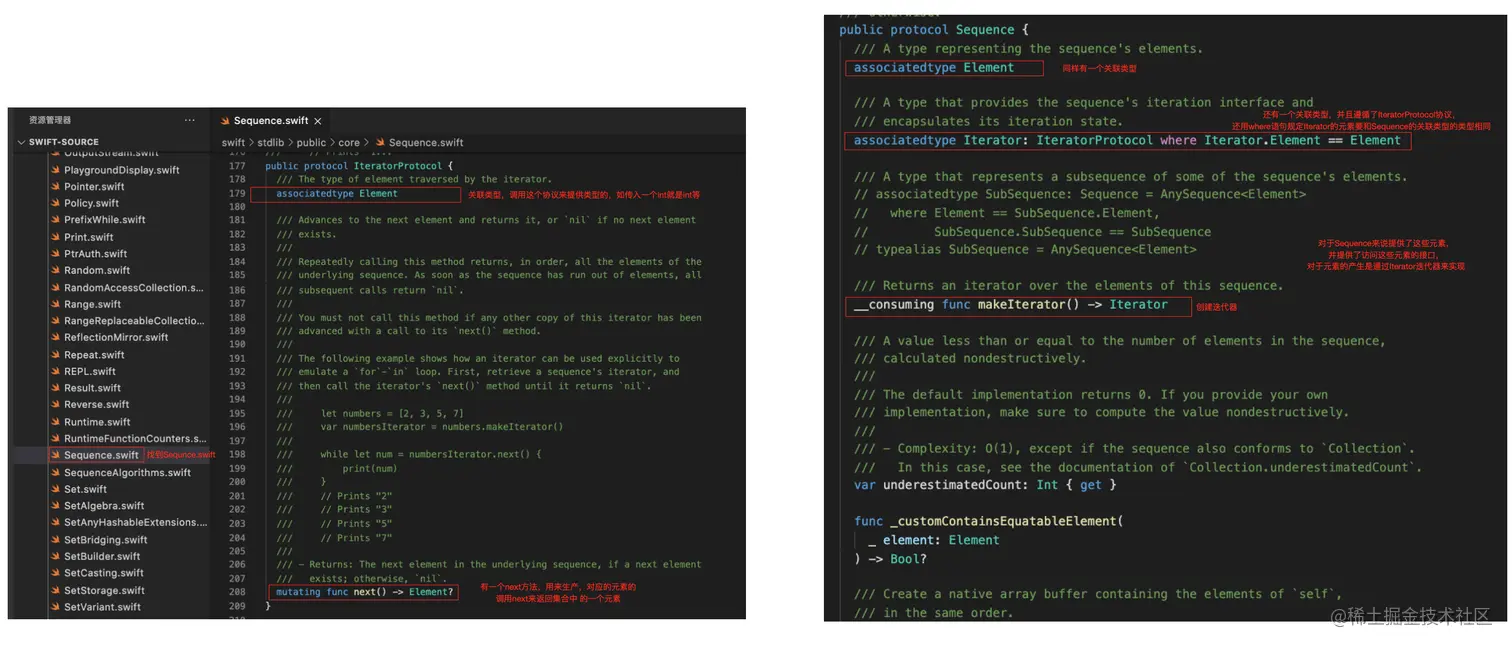Click the Swift icon beside Pointer.swift
The height and width of the screenshot is (647, 1512).
point(56,187)
